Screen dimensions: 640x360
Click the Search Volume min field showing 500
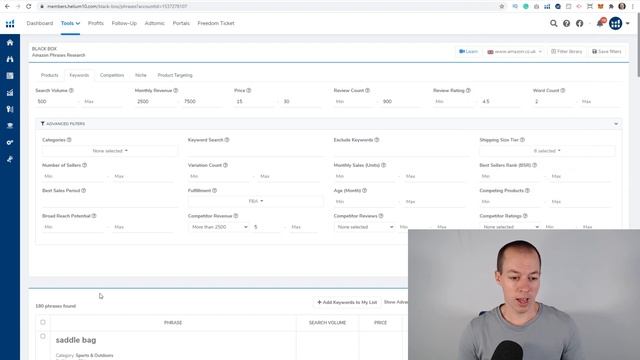click(56, 102)
